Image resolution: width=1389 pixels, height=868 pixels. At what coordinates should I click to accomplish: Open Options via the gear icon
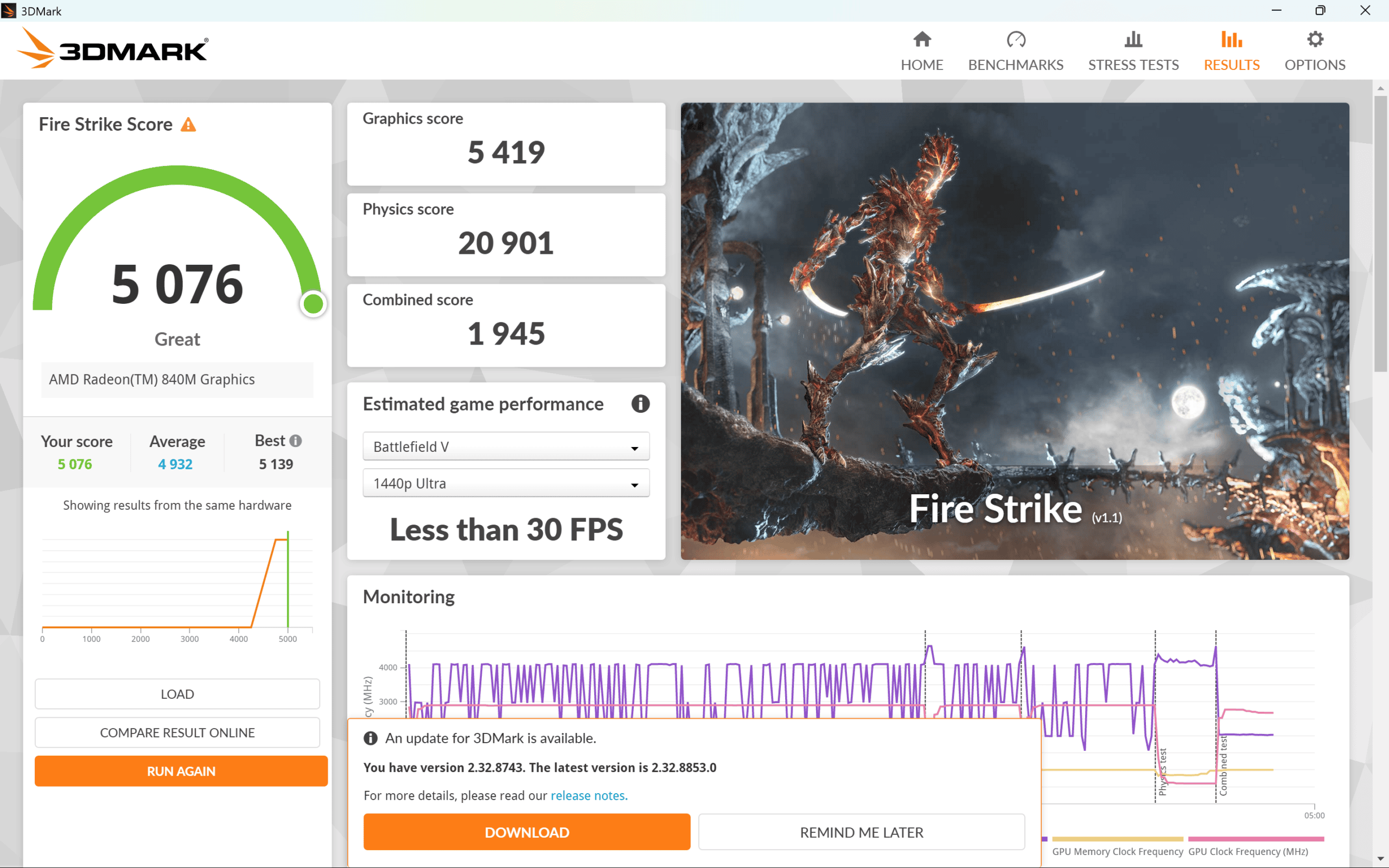tap(1315, 39)
